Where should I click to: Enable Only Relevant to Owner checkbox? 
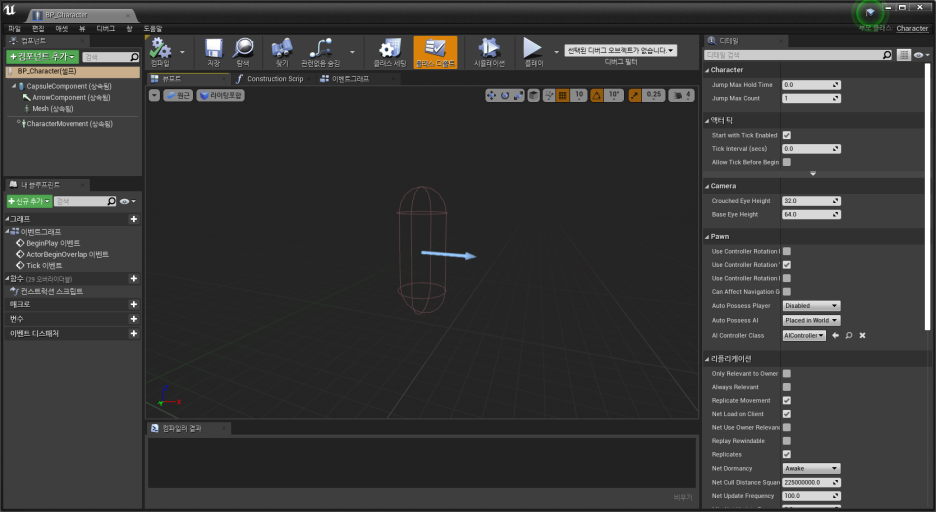point(787,374)
